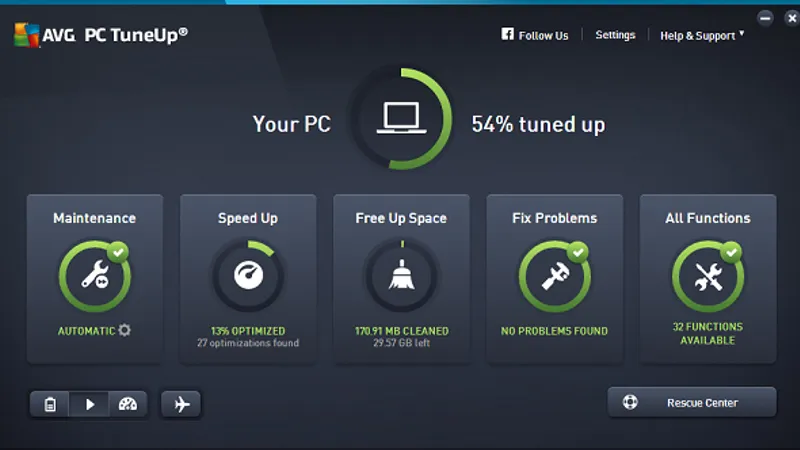Switch to Economy mode battery button
Screen dimensions: 800x450
(49, 404)
